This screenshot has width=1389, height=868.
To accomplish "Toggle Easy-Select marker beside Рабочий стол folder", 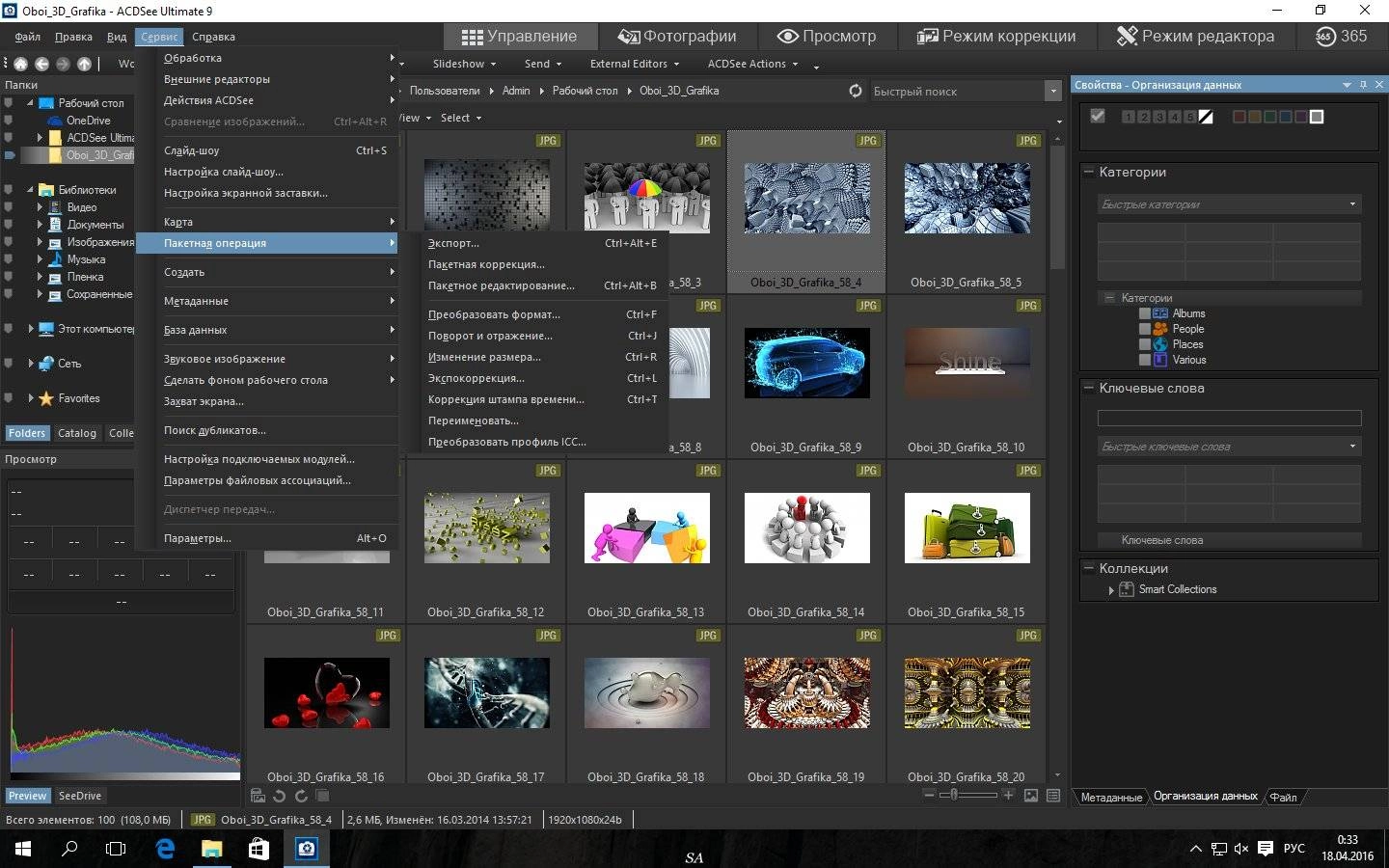I will click(9, 103).
